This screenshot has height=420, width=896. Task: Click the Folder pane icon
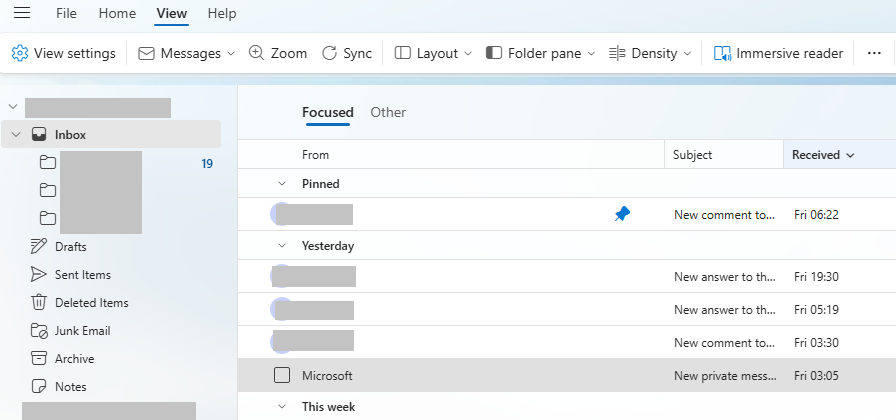(494, 53)
